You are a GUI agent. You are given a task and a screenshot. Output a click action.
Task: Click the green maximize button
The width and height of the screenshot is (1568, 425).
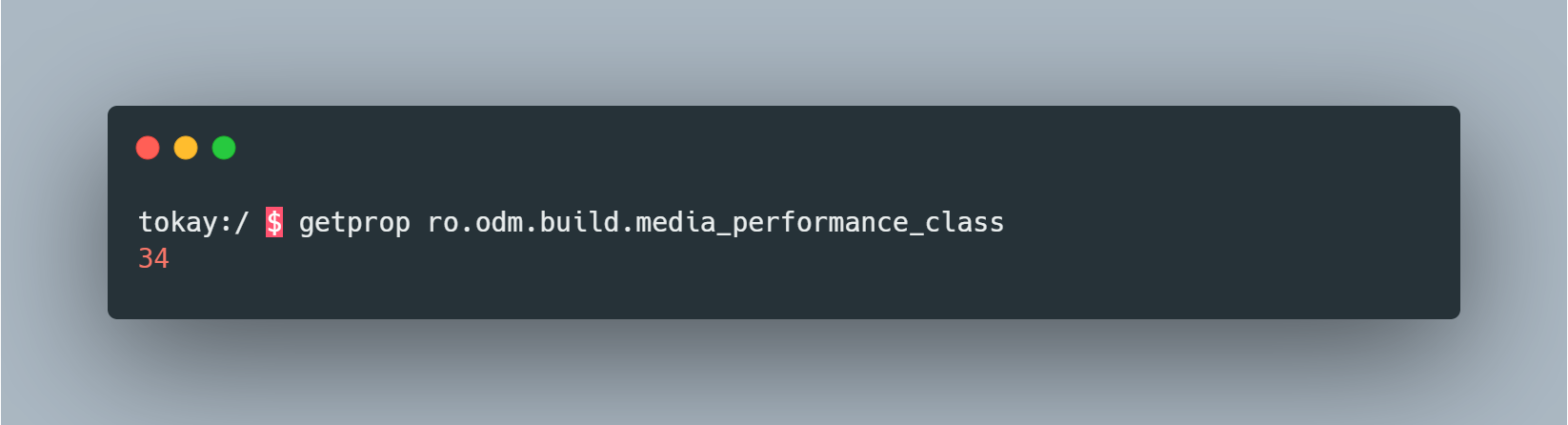pos(224,148)
